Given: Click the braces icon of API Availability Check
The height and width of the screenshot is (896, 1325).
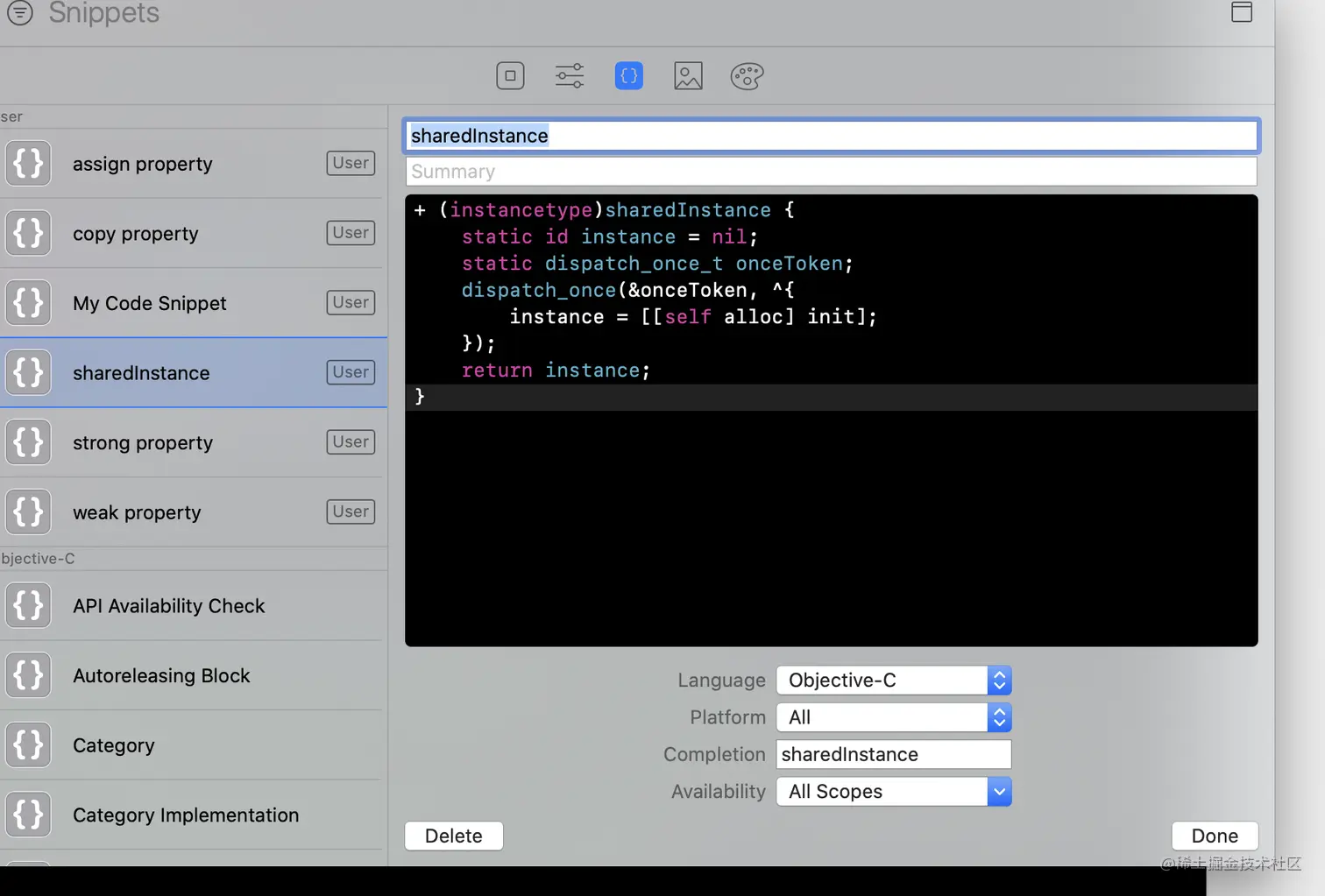Looking at the screenshot, I should coord(28,605).
